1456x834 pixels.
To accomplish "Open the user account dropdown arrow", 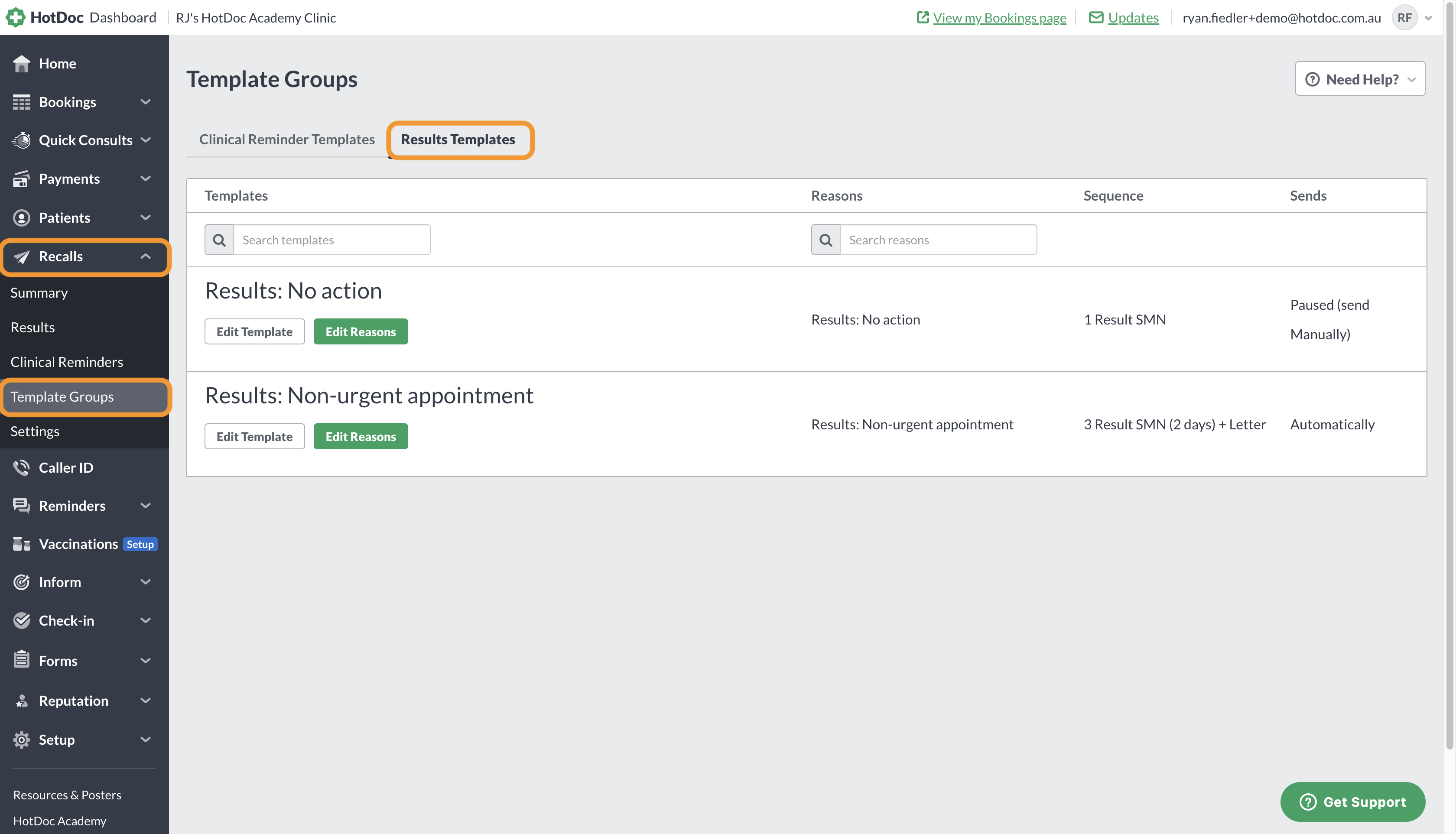I will click(1428, 18).
